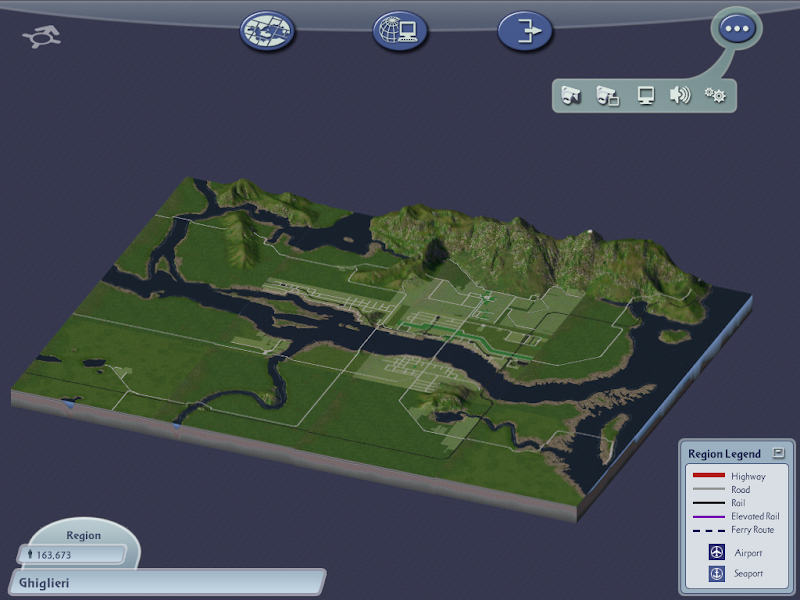Screen dimensions: 800x600
Task: Click the Airport legend icon
Action: click(x=717, y=552)
